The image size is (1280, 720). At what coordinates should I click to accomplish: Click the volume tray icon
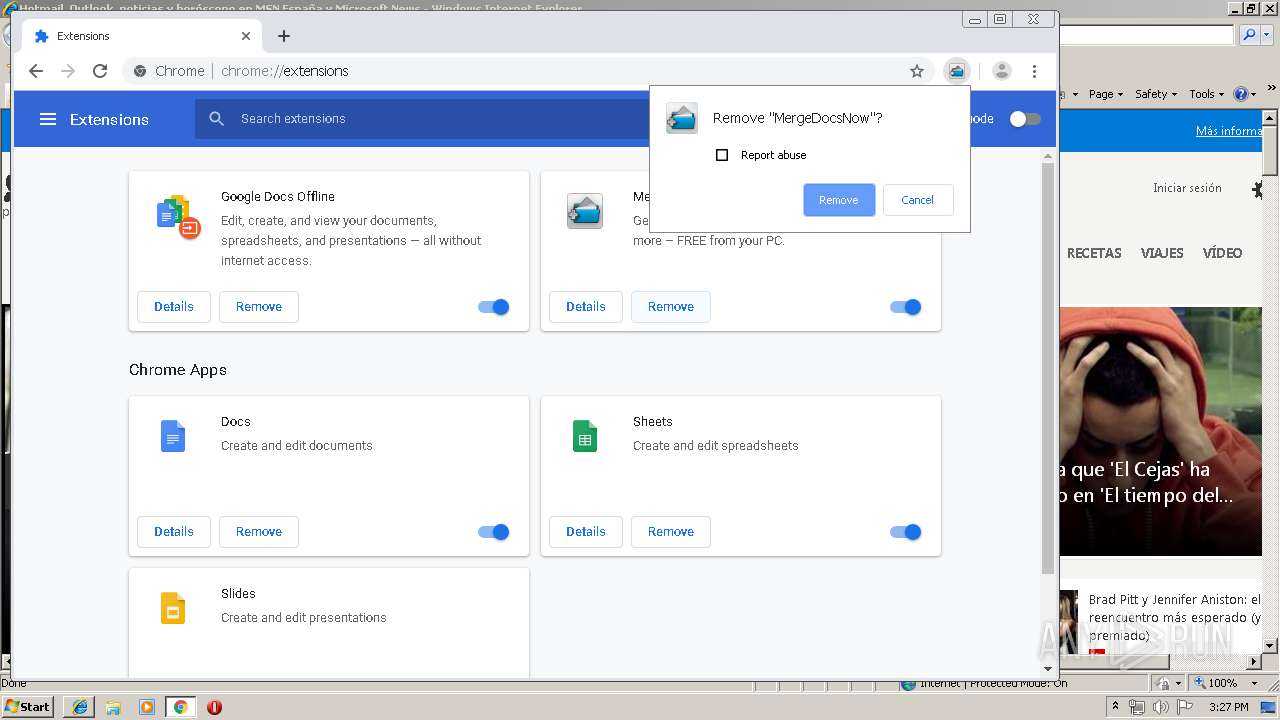(x=1159, y=707)
